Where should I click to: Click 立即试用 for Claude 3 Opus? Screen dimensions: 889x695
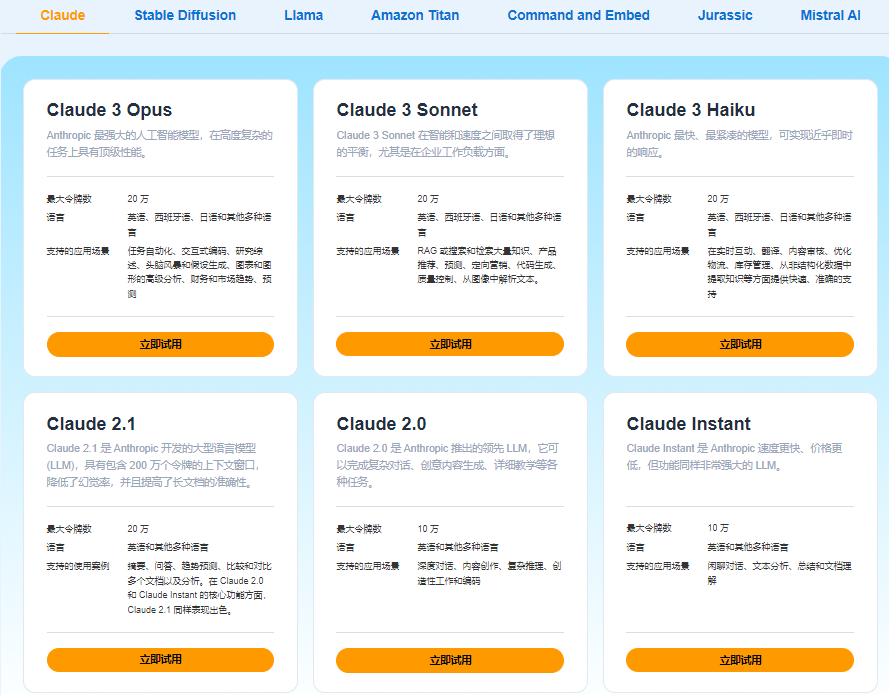point(160,344)
